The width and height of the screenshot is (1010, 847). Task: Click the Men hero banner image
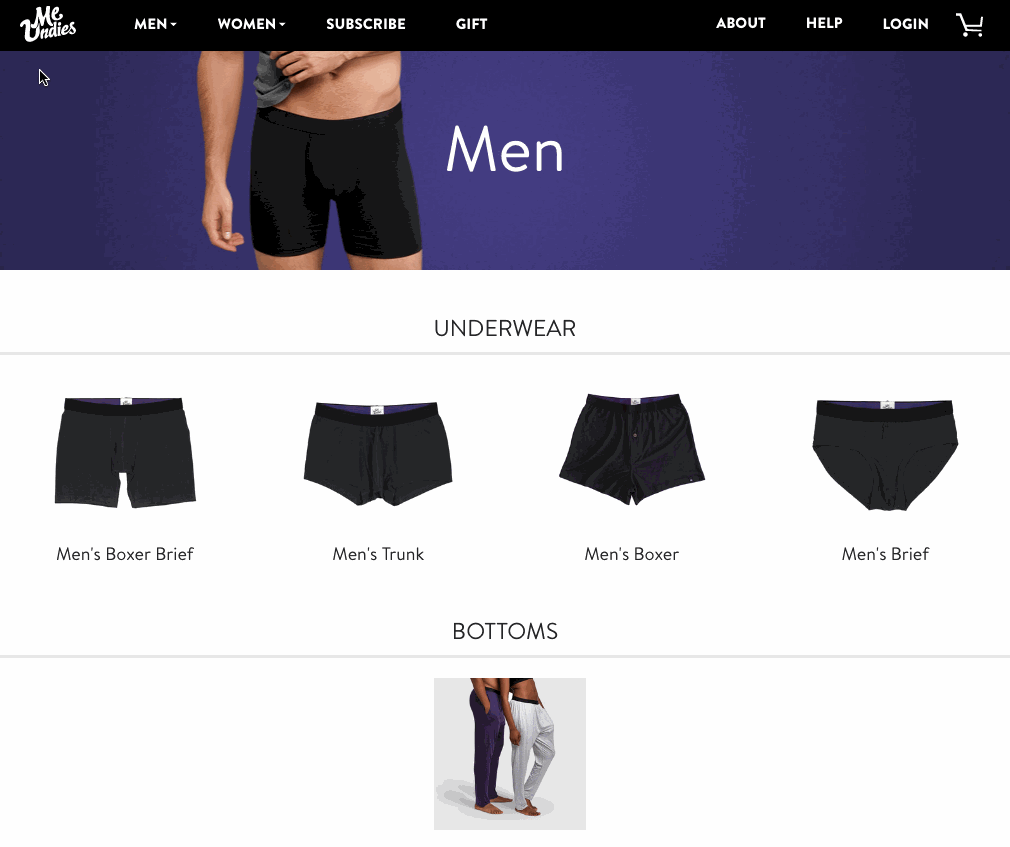click(505, 160)
